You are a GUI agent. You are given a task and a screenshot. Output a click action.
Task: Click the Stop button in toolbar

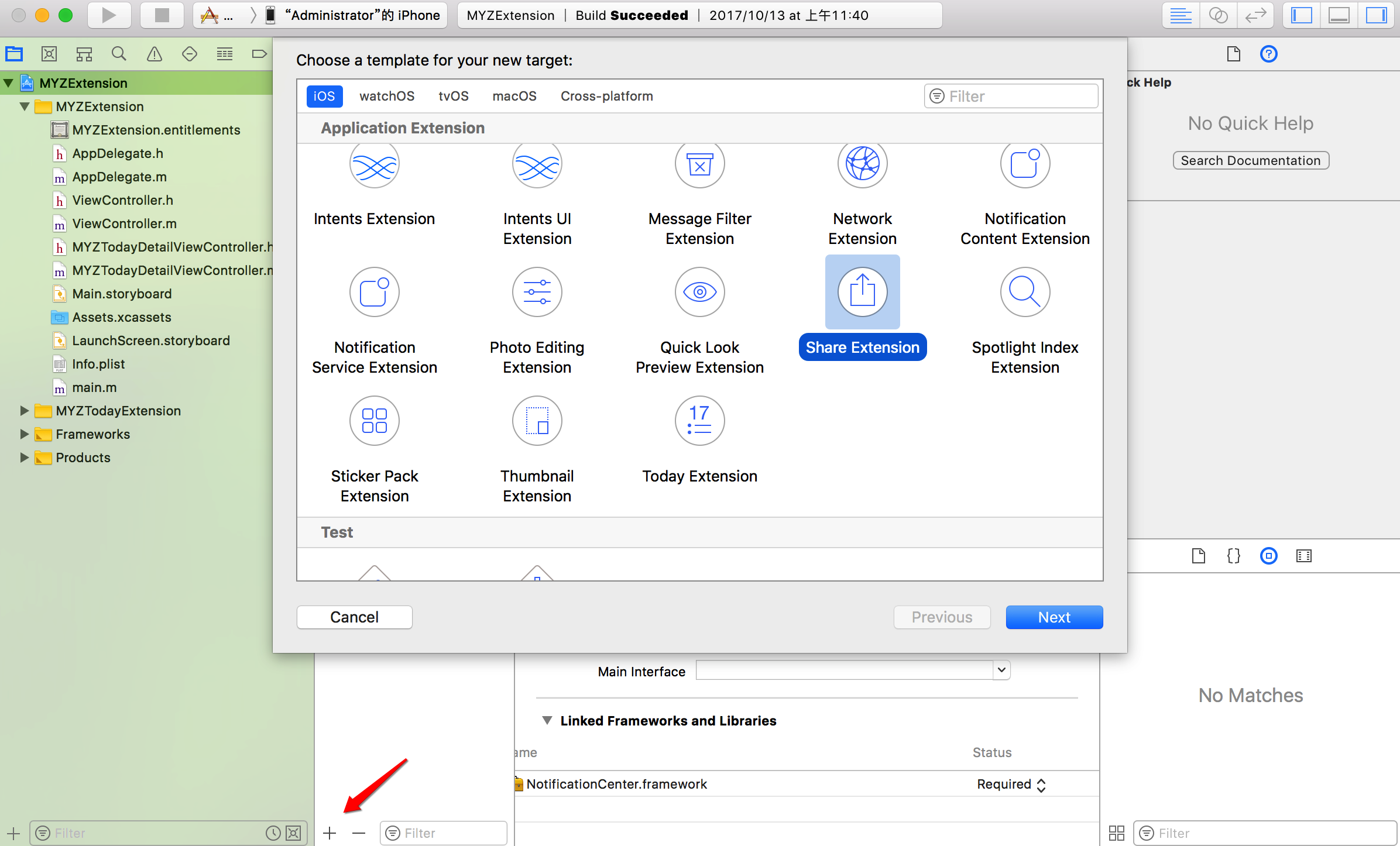162,15
